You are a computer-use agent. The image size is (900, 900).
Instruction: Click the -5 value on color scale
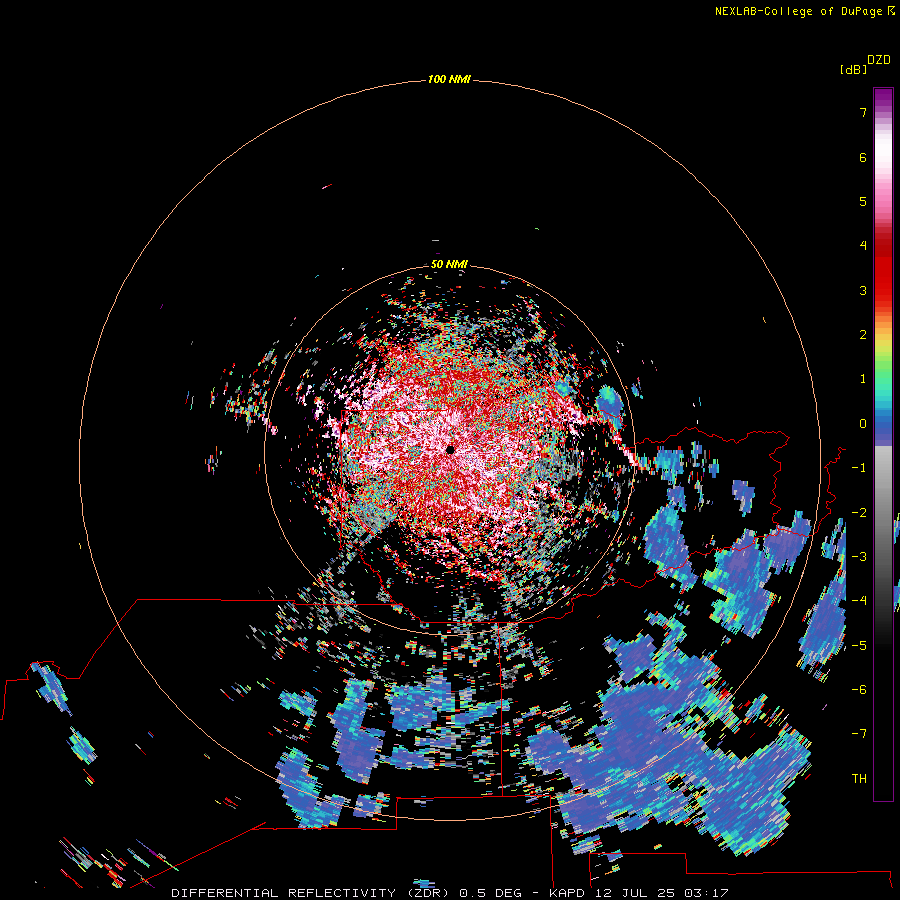click(x=859, y=646)
